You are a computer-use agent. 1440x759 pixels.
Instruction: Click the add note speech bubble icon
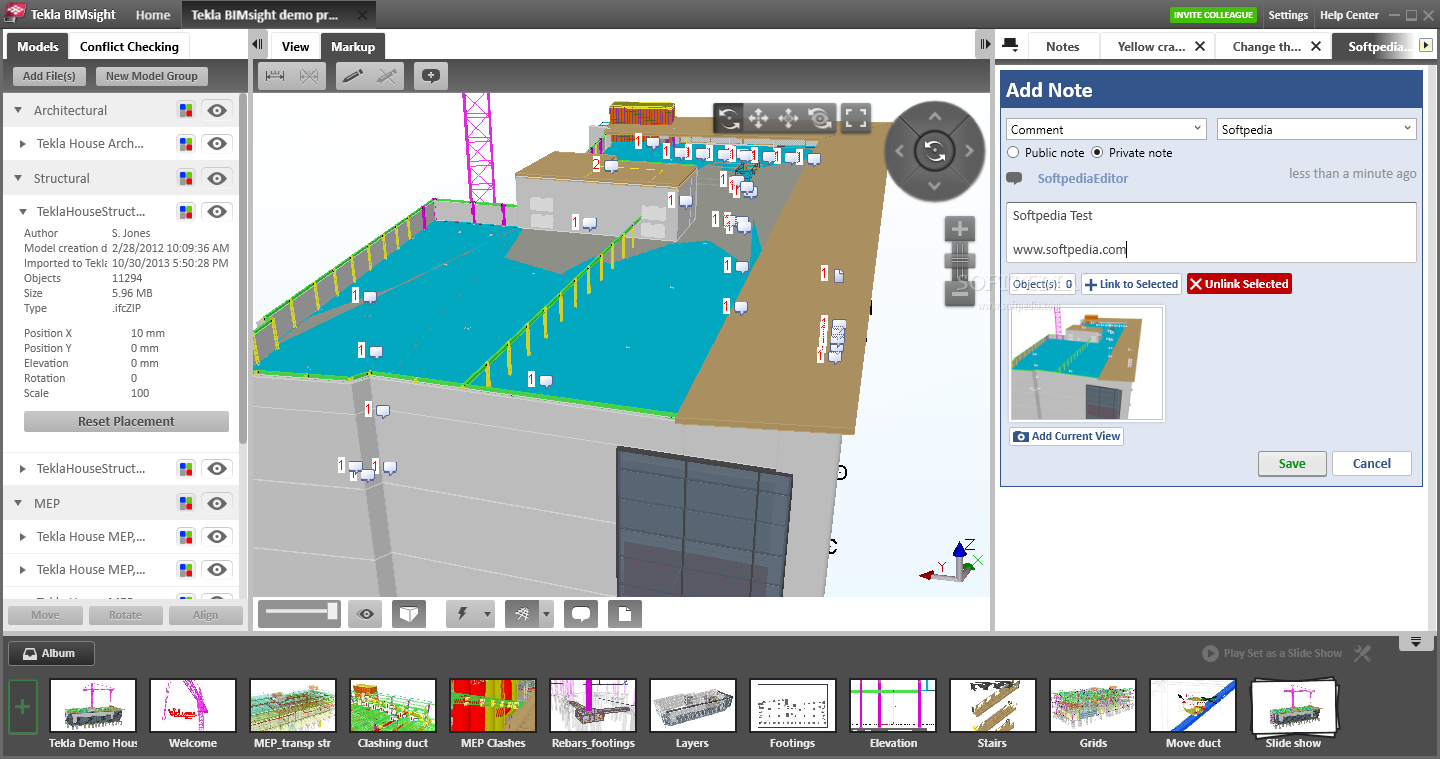[431, 76]
